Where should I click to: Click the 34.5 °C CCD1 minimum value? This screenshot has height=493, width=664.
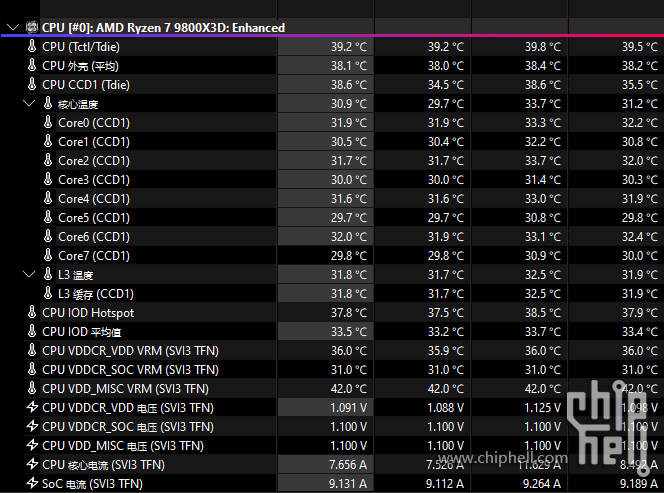(x=446, y=85)
